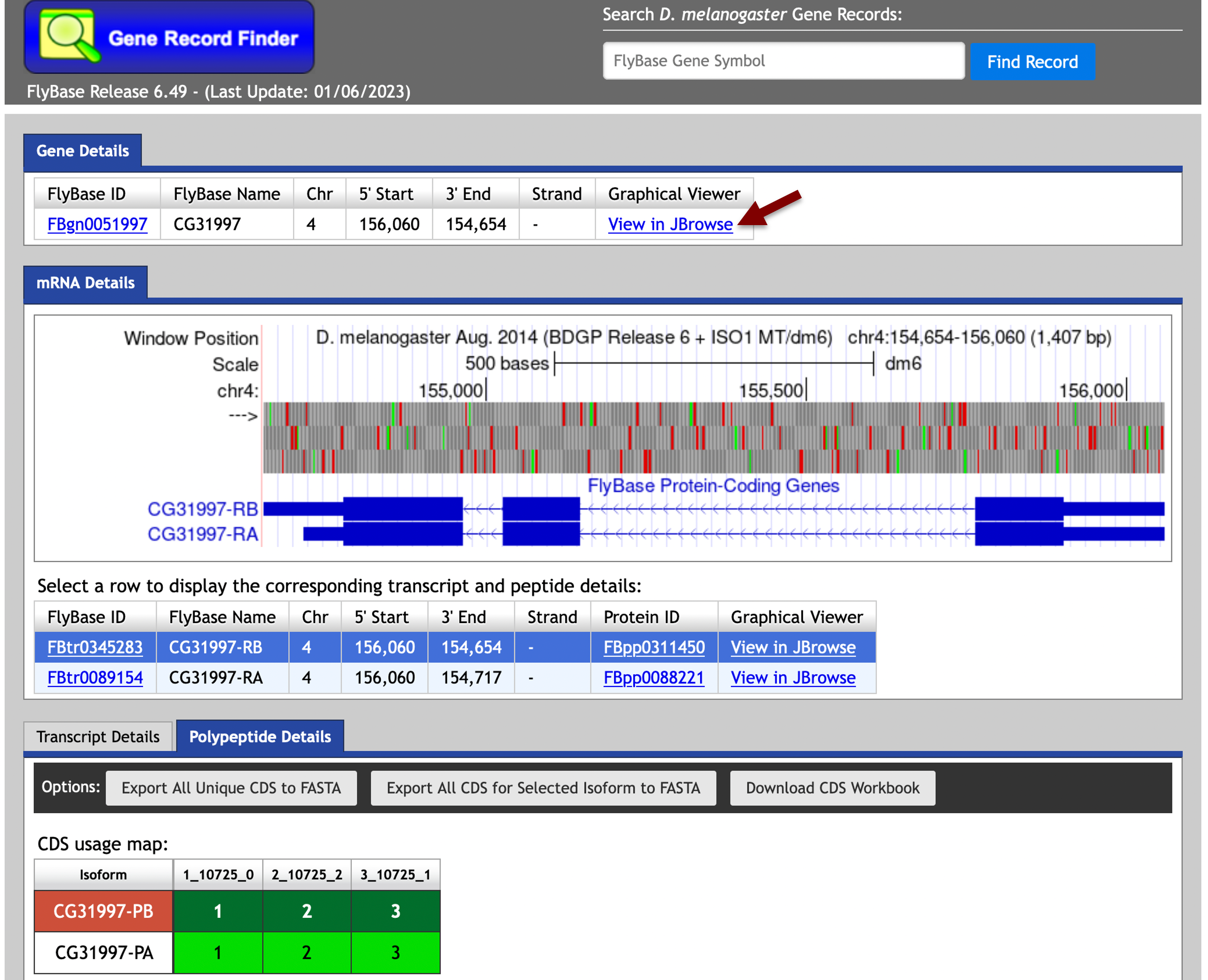Open the FBpp0311450 protein link

point(654,647)
